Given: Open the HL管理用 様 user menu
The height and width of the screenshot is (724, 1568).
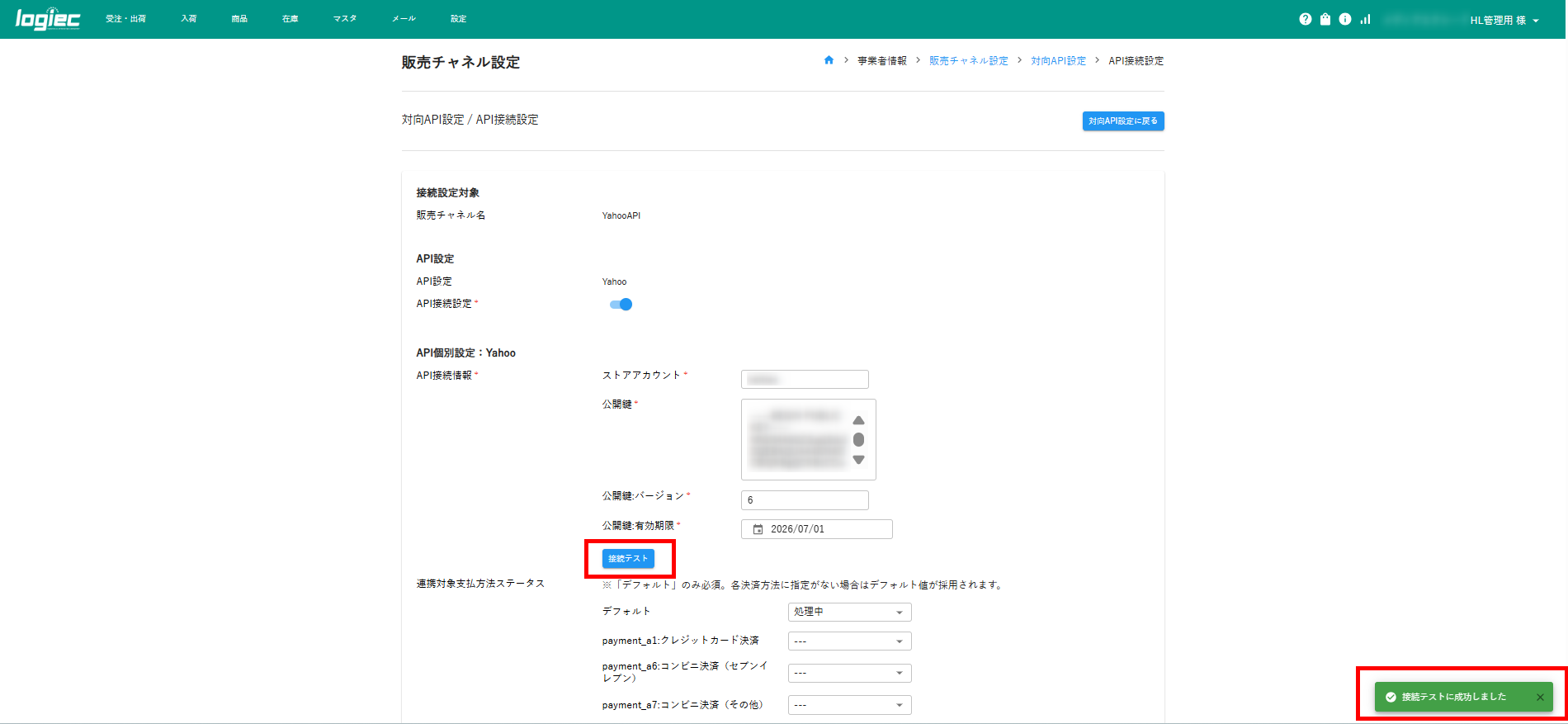Looking at the screenshot, I should click(1504, 20).
